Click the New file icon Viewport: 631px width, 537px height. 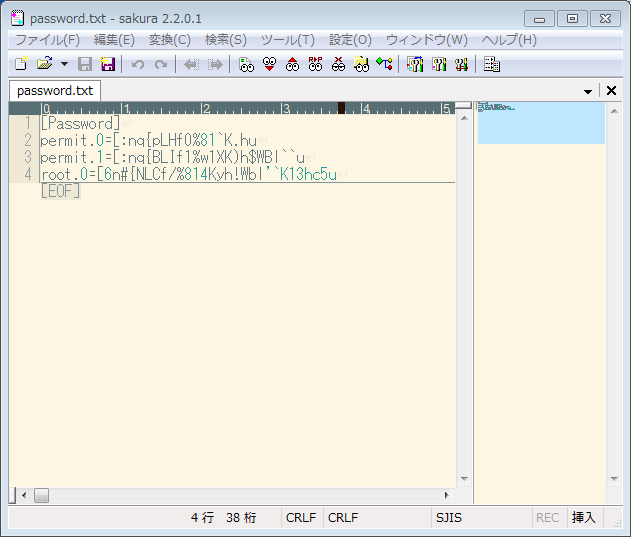[x=20, y=65]
